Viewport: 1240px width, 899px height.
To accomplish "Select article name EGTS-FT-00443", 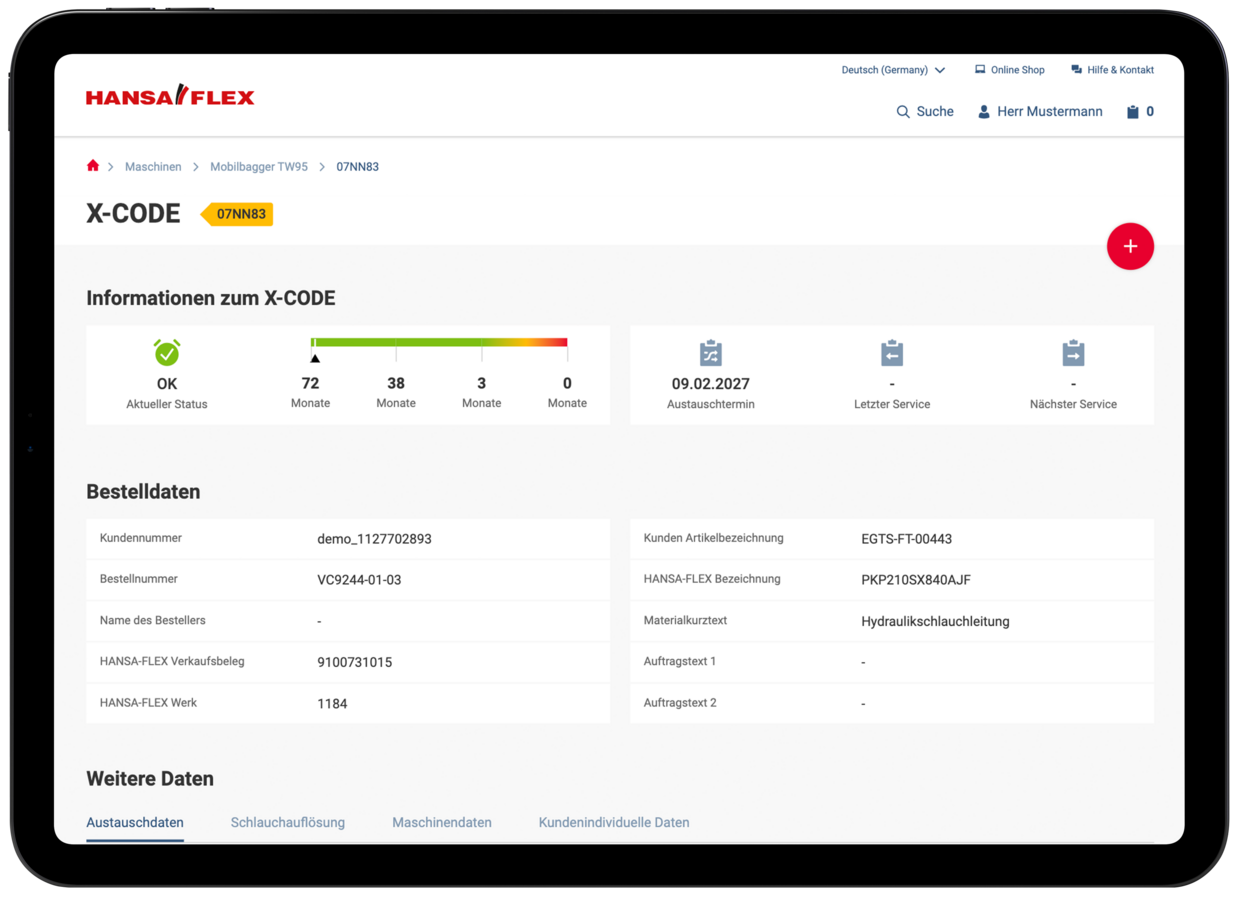I will click(x=906, y=539).
